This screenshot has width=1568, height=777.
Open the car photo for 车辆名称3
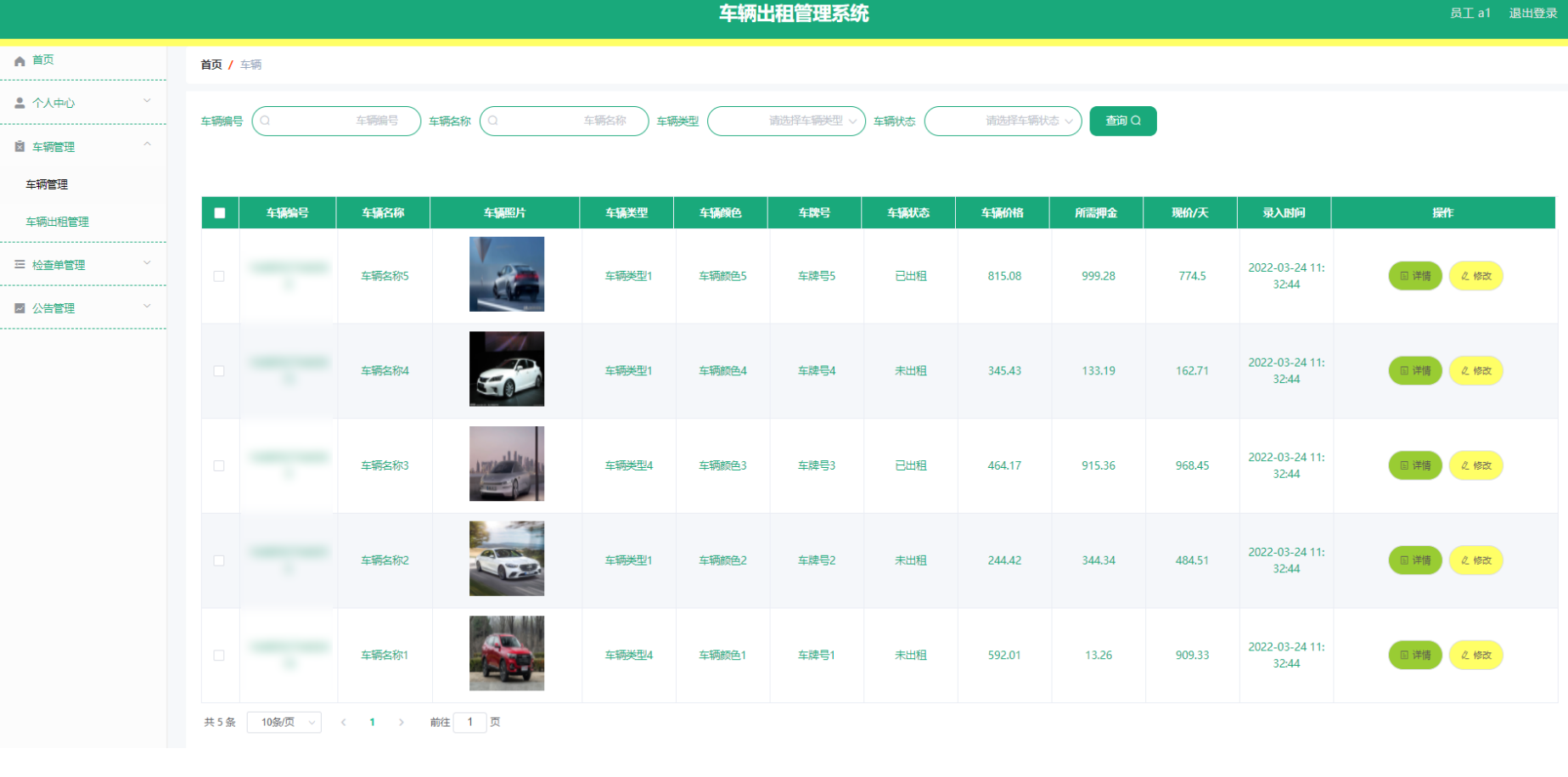[507, 464]
